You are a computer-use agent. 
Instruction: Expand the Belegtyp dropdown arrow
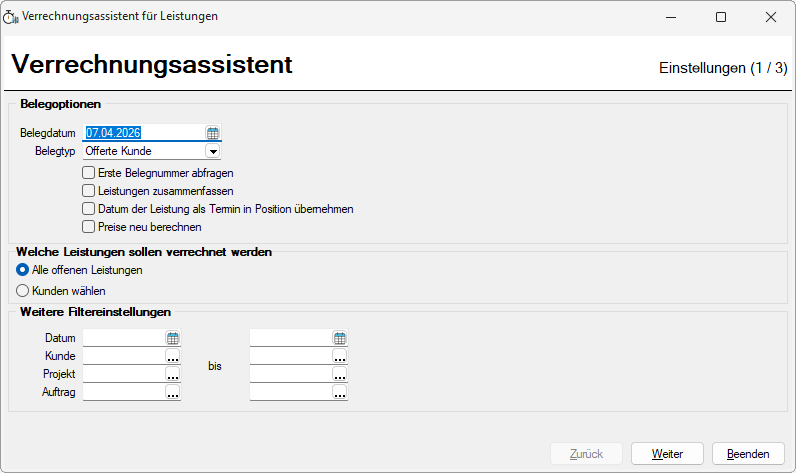212,151
